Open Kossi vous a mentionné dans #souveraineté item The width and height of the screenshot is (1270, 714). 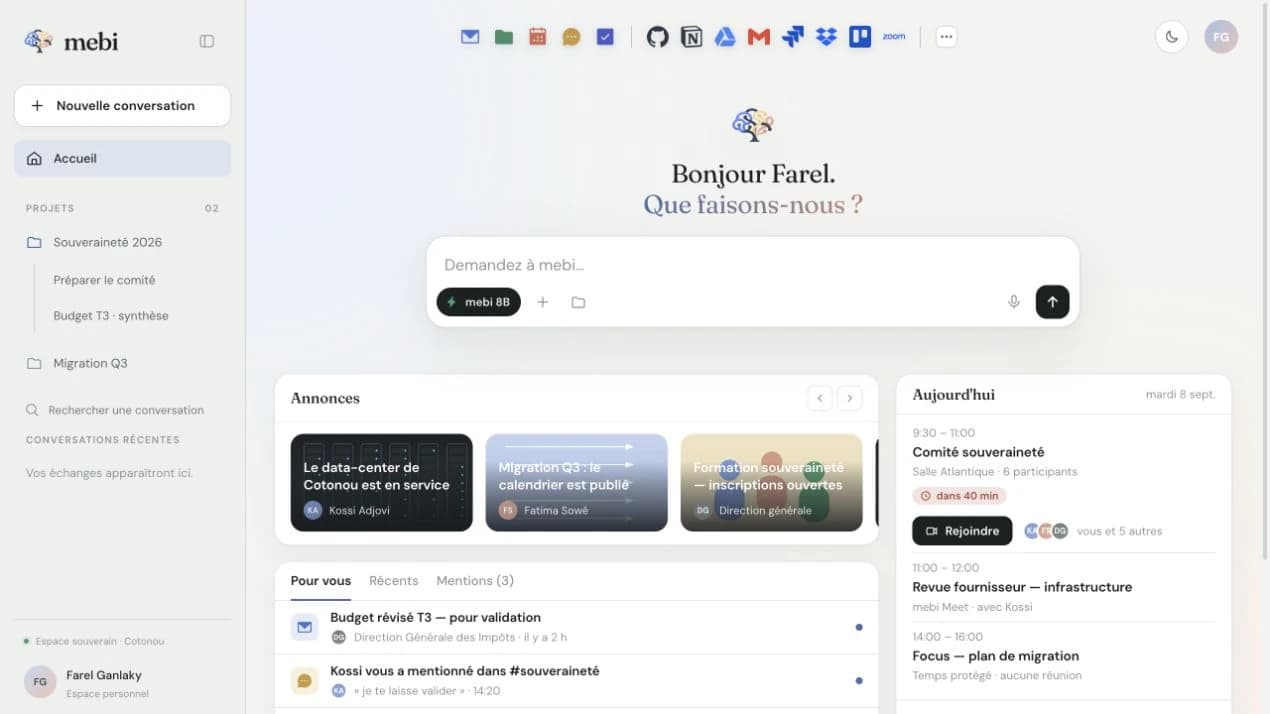576,681
